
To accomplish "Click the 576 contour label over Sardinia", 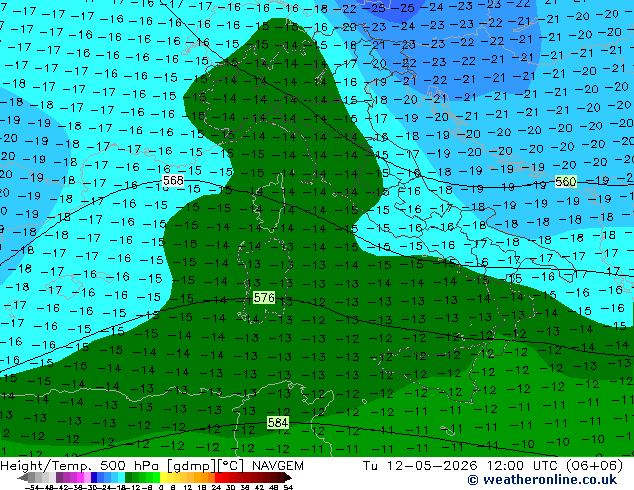I will click(264, 298).
